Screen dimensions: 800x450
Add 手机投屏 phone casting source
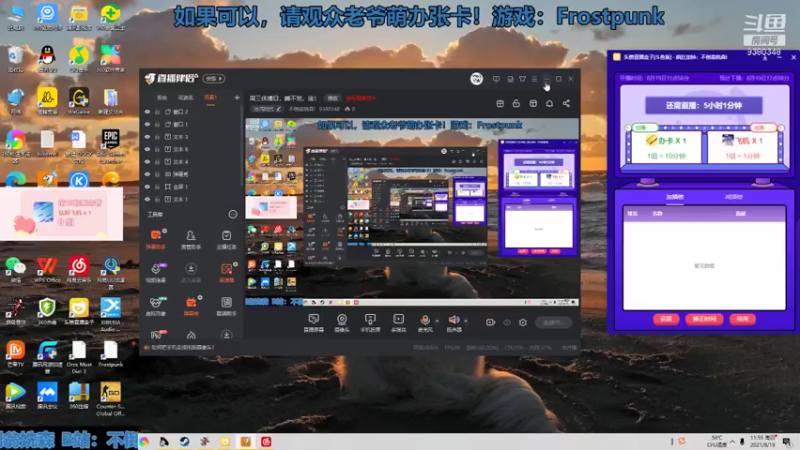click(370, 322)
